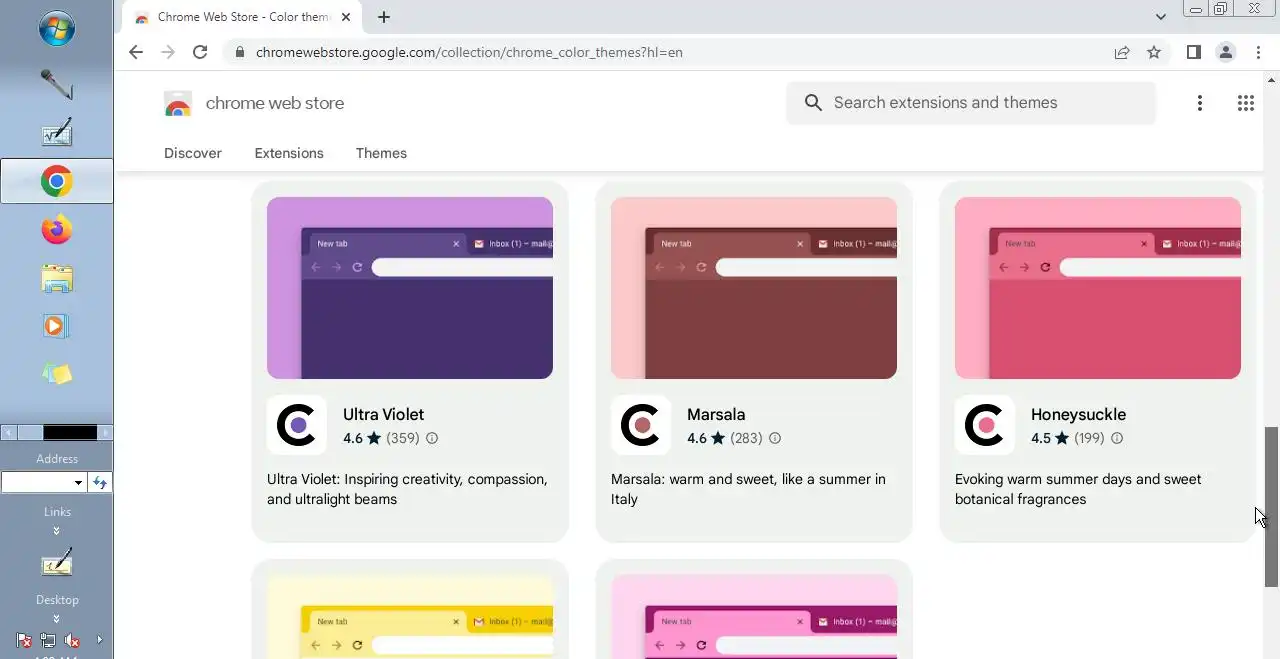Viewport: 1280px width, 659px height.
Task: Click the share page icon
Action: 1122,52
